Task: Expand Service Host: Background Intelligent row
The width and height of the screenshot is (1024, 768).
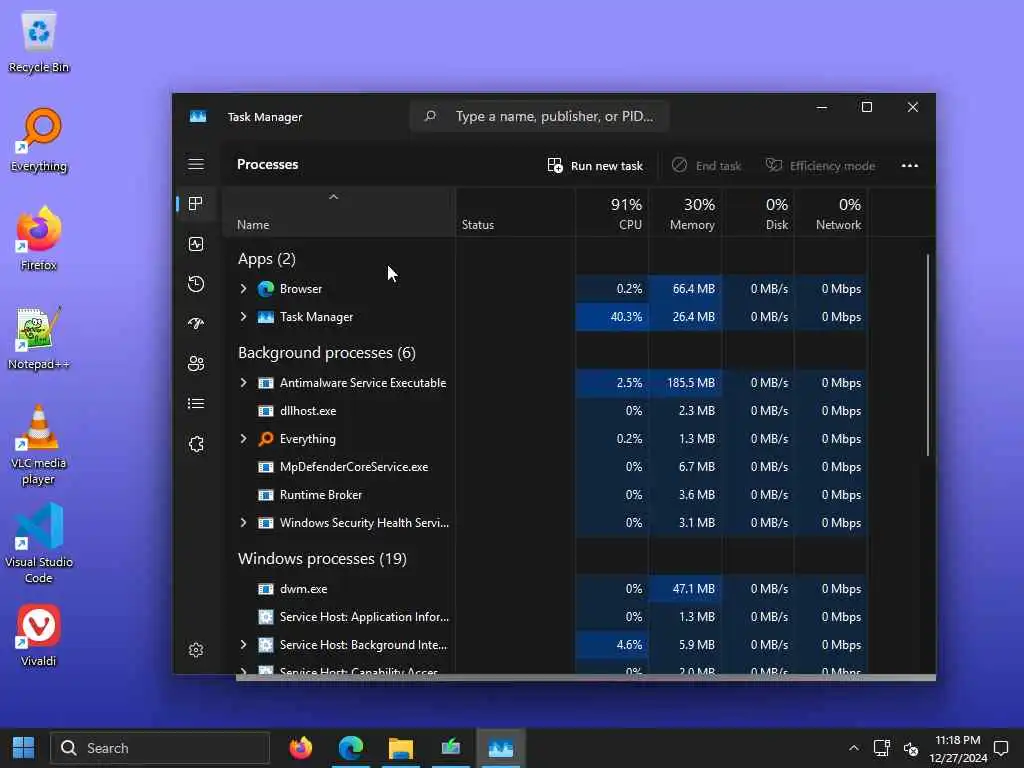Action: coord(244,645)
